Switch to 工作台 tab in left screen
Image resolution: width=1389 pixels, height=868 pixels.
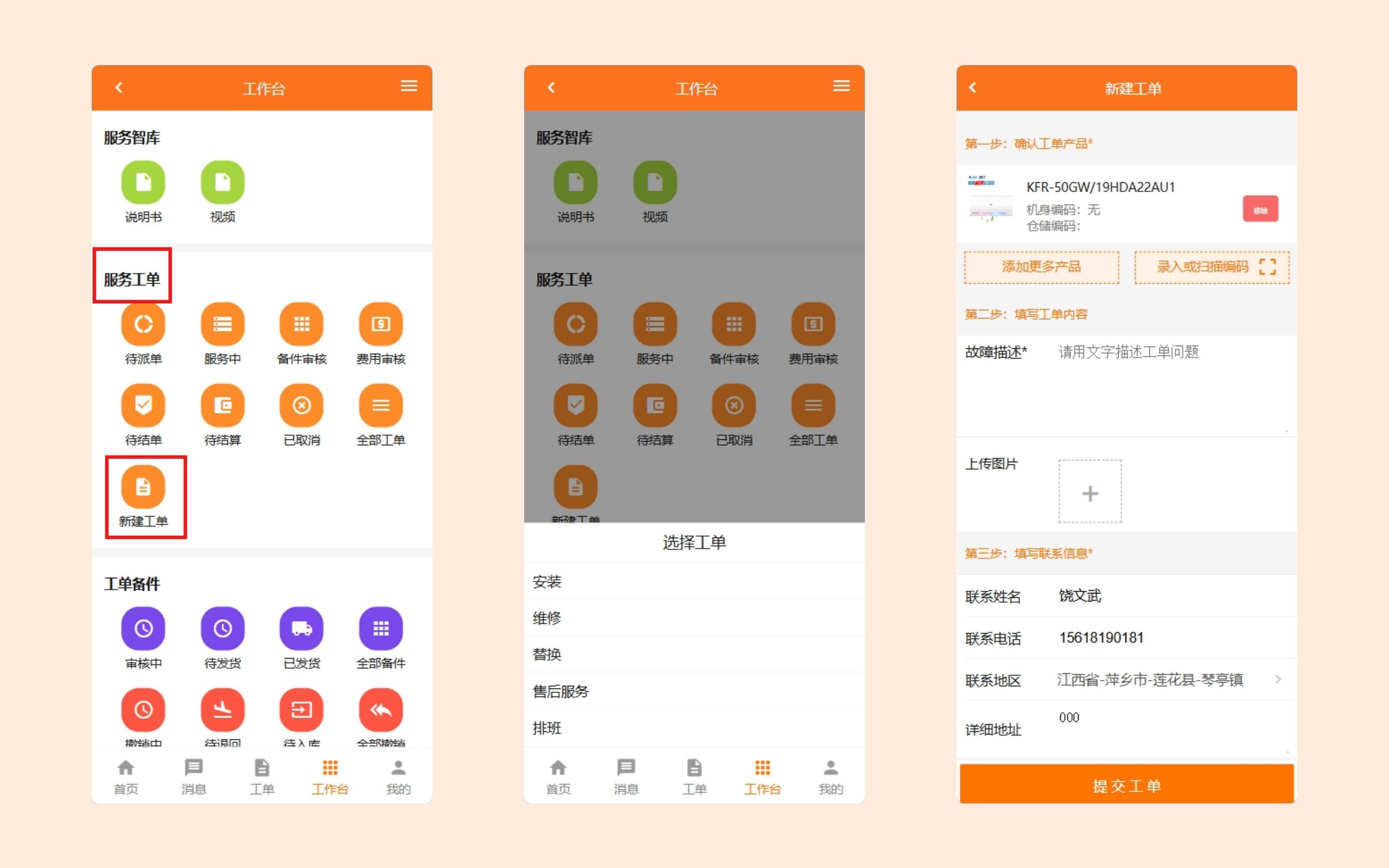tap(330, 777)
